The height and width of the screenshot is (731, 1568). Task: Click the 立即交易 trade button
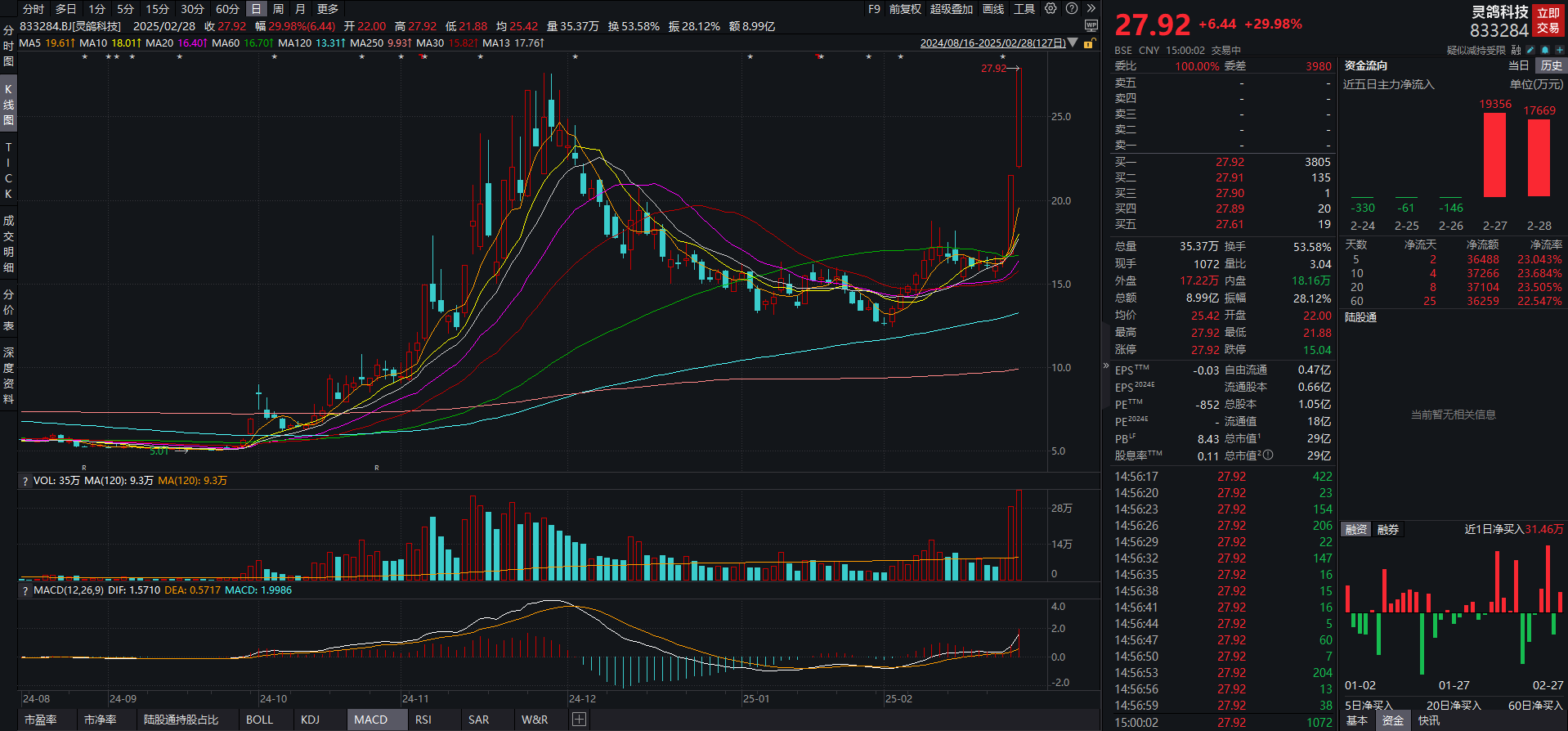tap(1548, 20)
